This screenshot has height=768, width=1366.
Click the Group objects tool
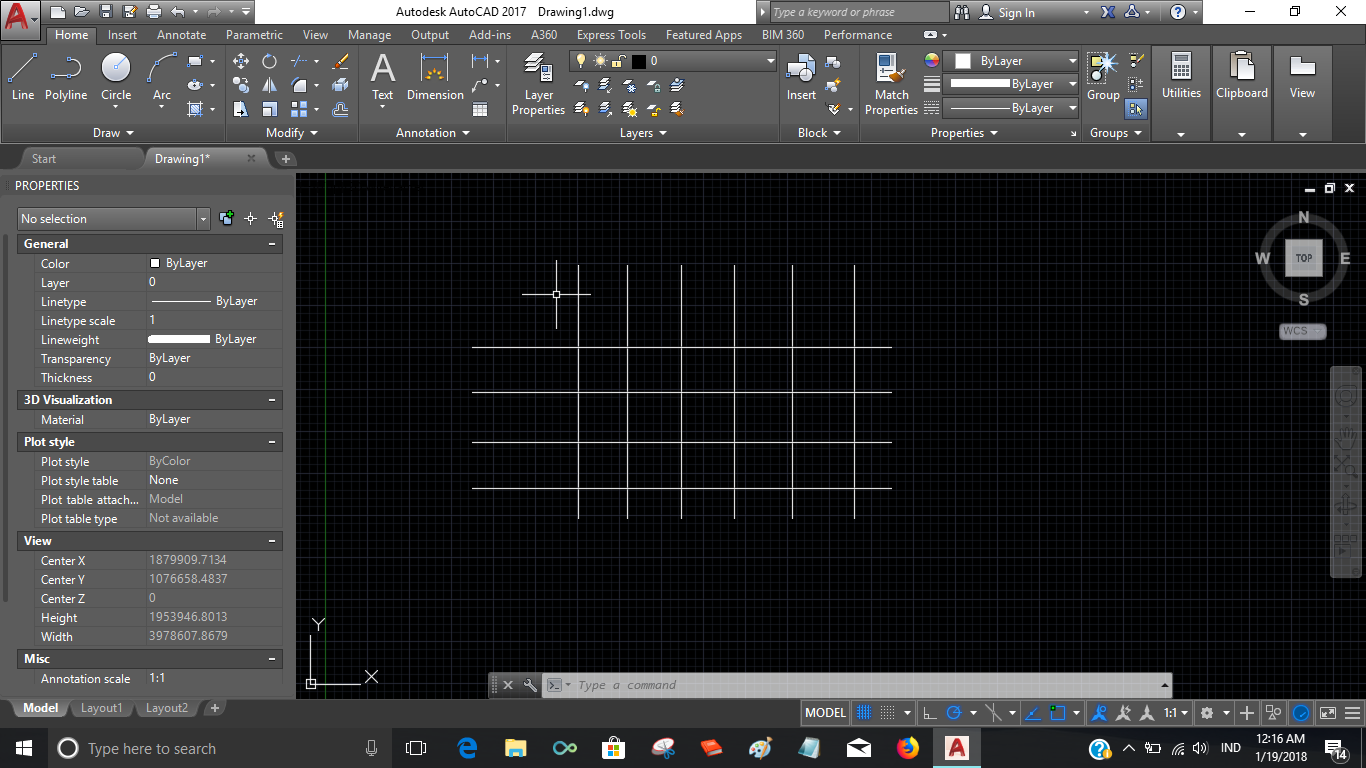tap(1103, 77)
